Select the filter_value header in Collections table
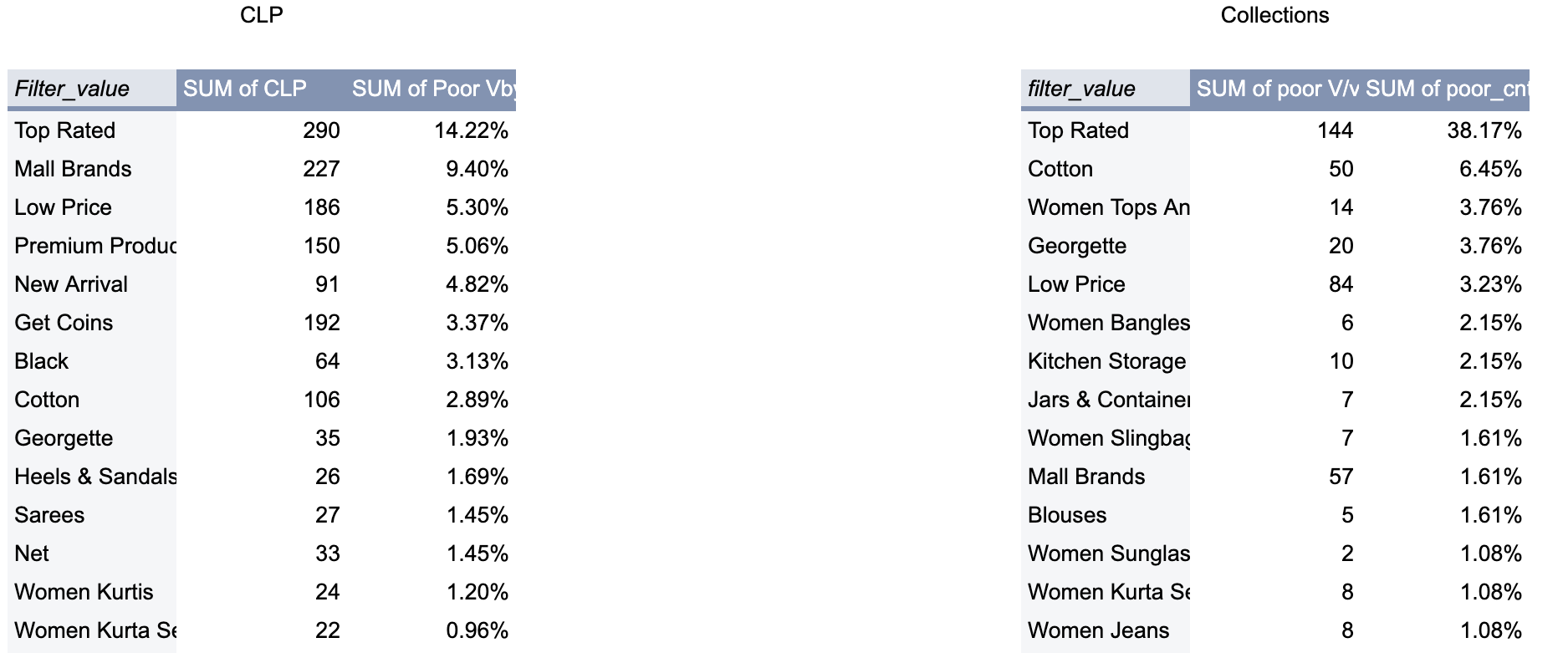 [x=1081, y=89]
